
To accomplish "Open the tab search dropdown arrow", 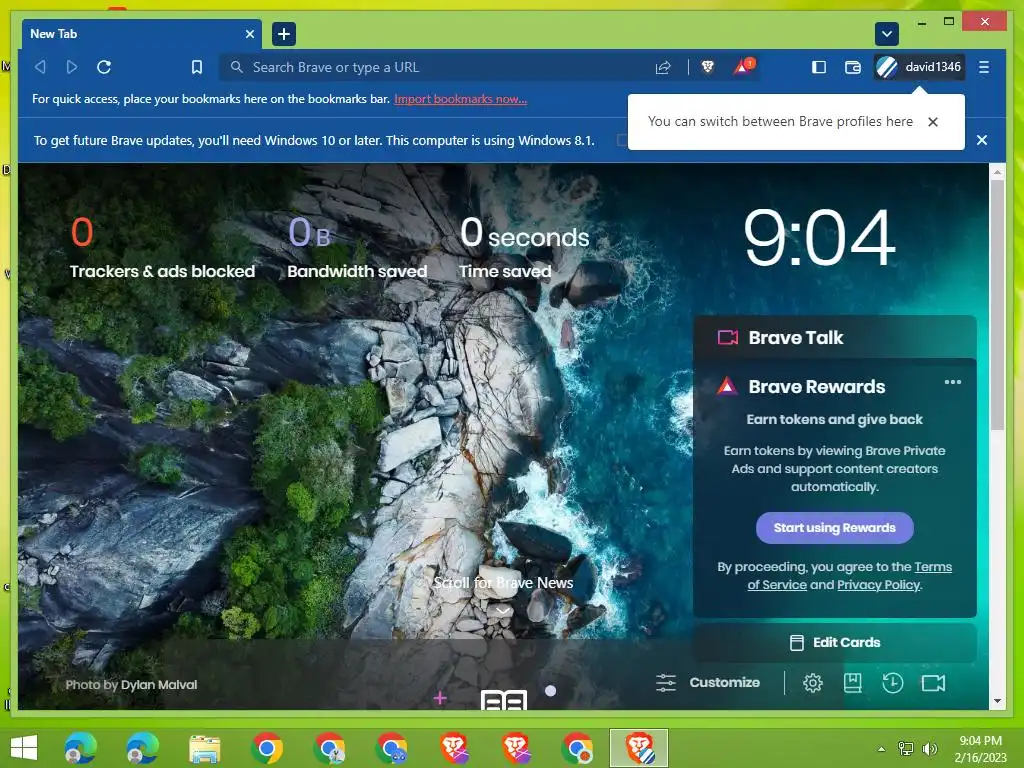I will pyautogui.click(x=886, y=34).
